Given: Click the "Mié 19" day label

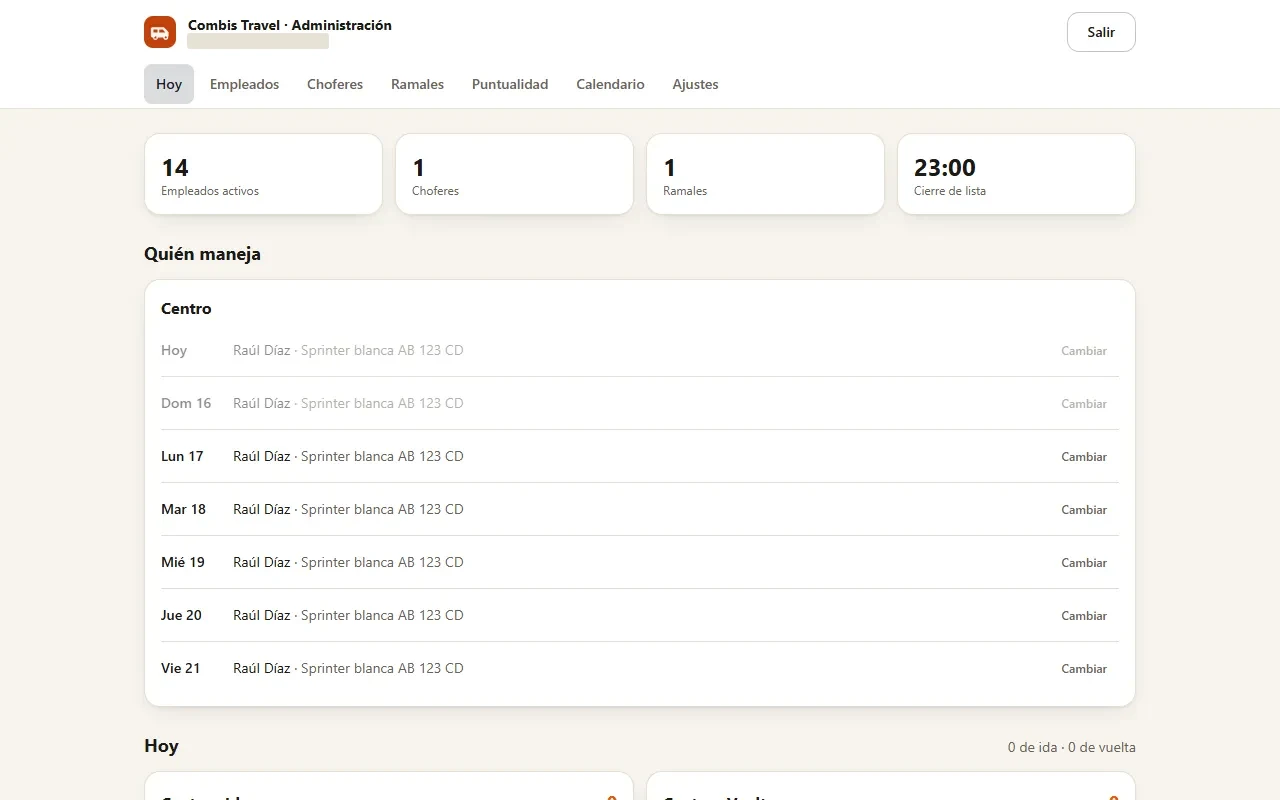Looking at the screenshot, I should tap(183, 562).
